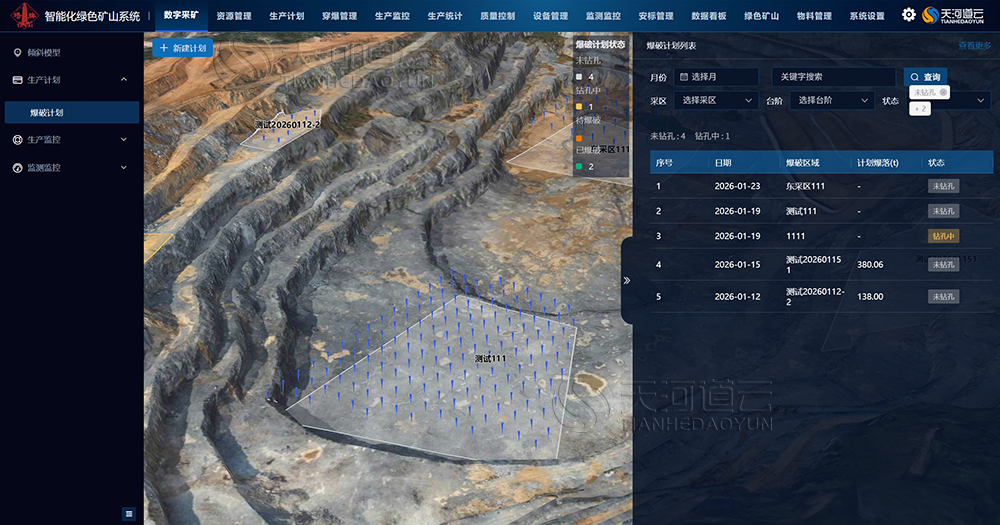The image size is (1000, 525).
Task: Remove the 未钻孔 status filter tag
Action: click(x=943, y=92)
